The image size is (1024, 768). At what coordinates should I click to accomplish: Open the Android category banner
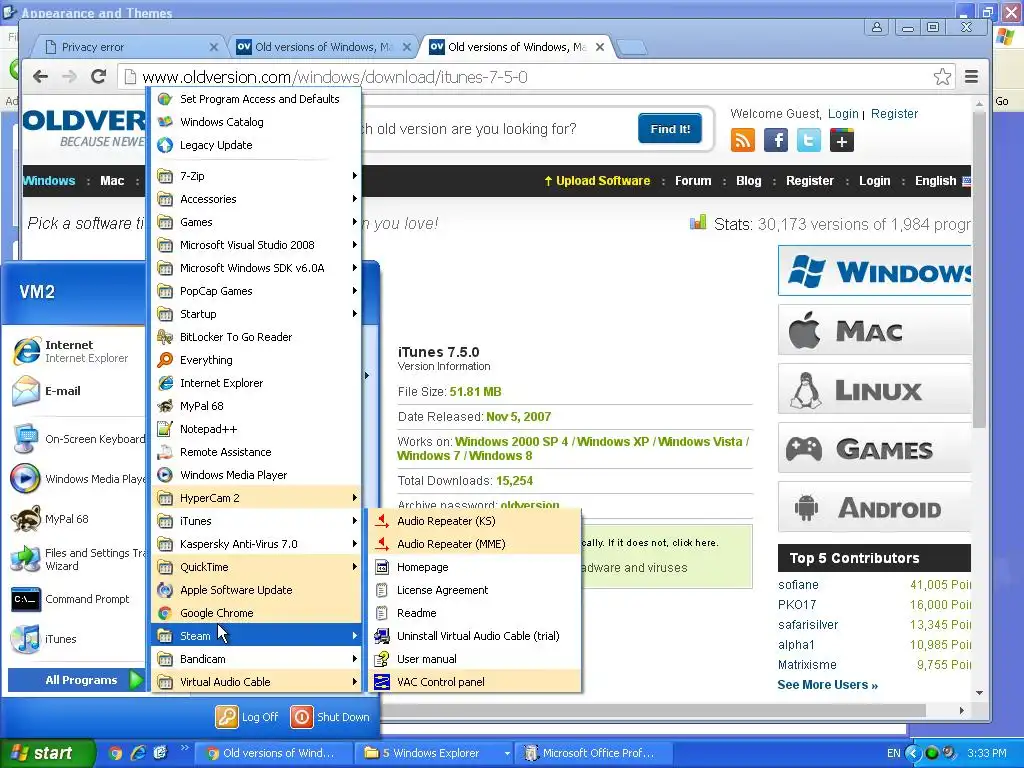[874, 507]
